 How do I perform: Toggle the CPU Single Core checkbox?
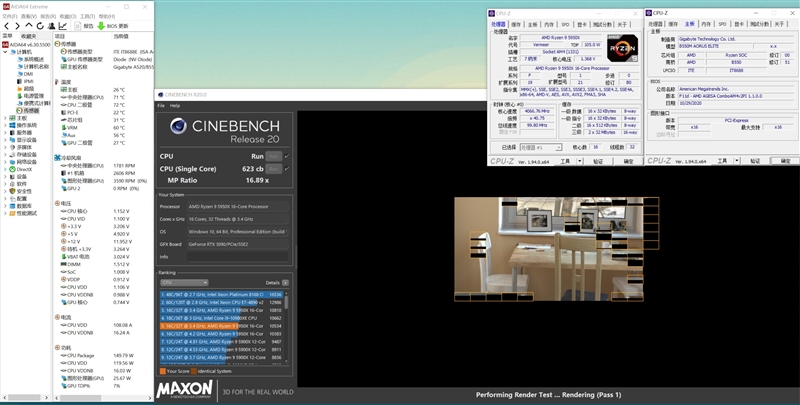pyautogui.click(x=286, y=170)
